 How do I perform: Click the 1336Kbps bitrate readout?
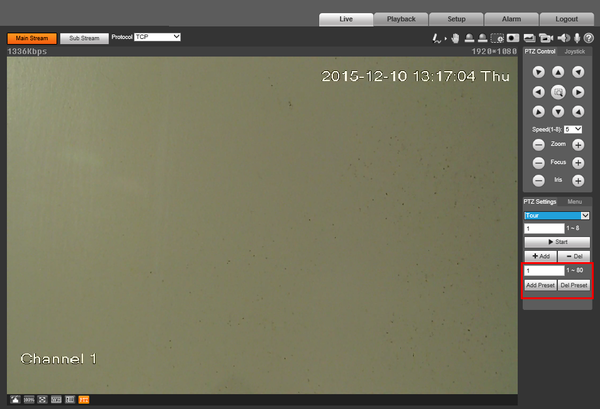coord(27,51)
